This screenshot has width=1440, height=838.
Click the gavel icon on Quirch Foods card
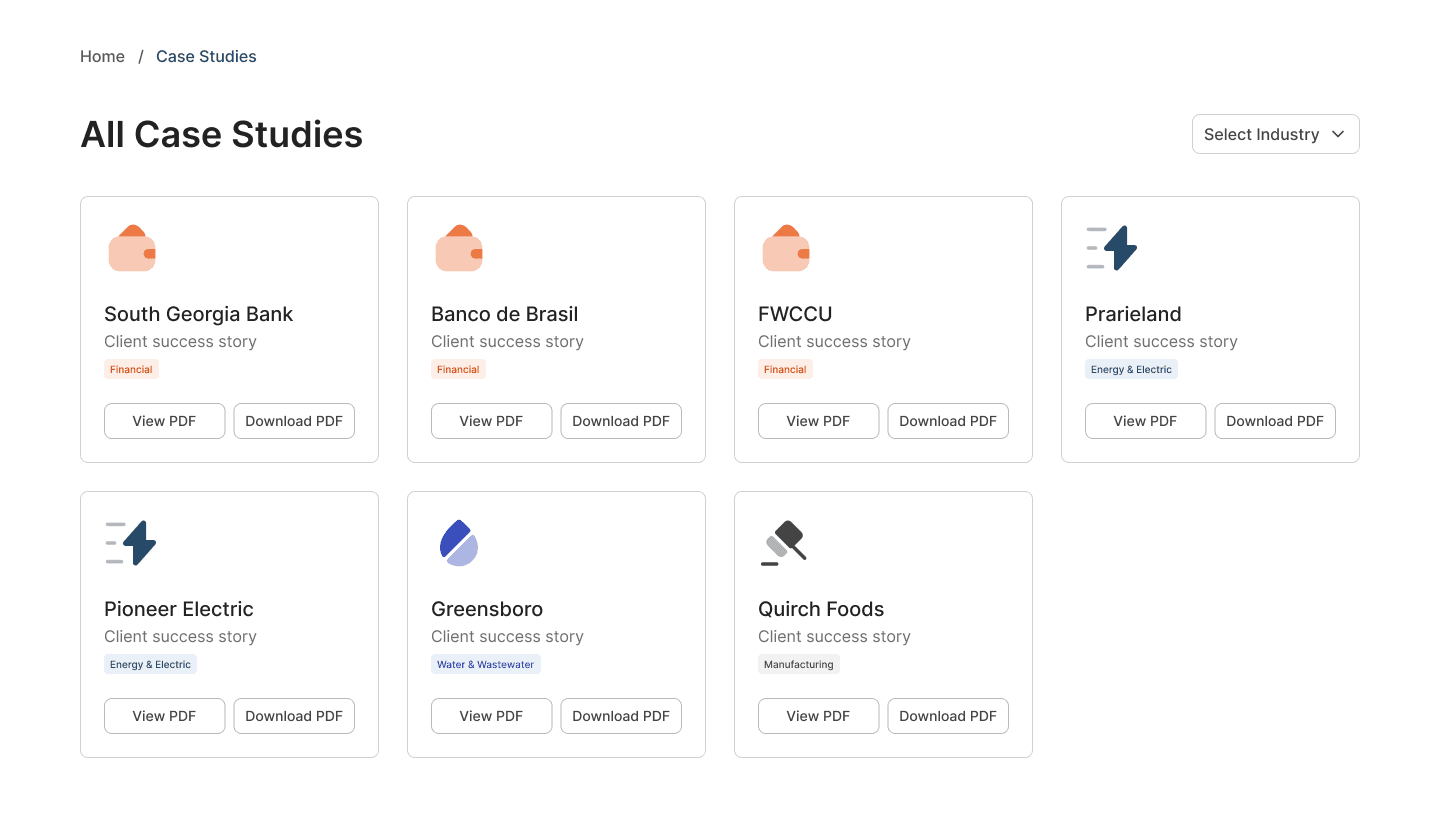point(785,543)
